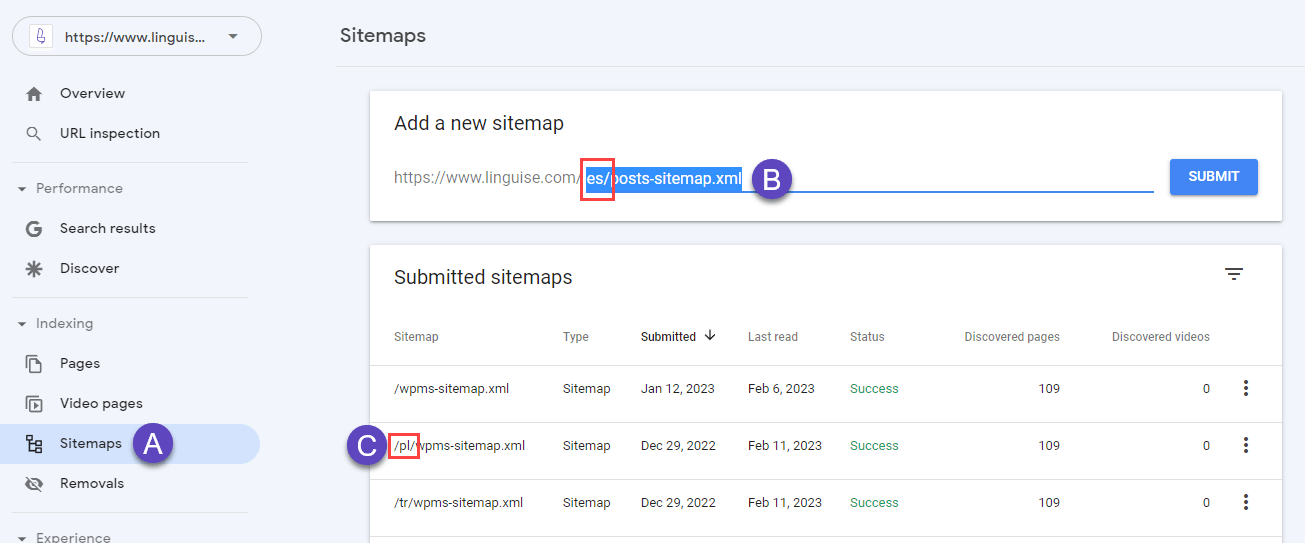The width and height of the screenshot is (1305, 543).
Task: Sort by Submitted column header
Action: [668, 337]
